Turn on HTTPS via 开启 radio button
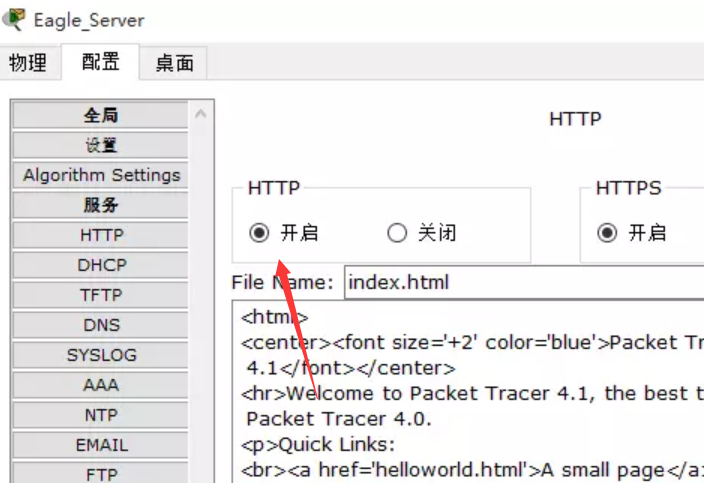 click(607, 233)
